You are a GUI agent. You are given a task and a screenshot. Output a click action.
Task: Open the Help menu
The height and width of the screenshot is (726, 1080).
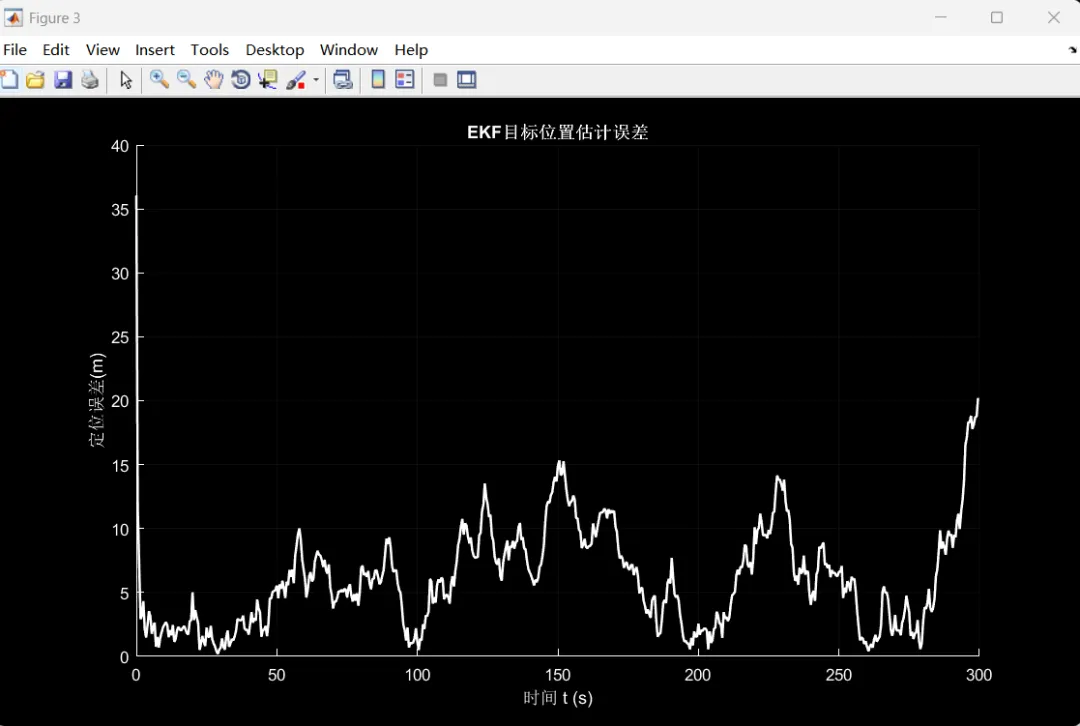tap(411, 50)
